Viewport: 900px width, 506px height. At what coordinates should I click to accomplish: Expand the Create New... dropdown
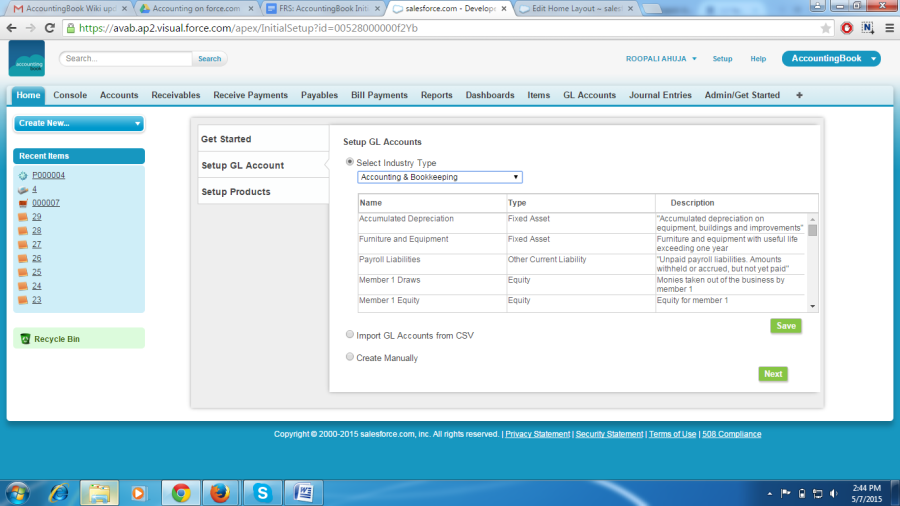79,123
